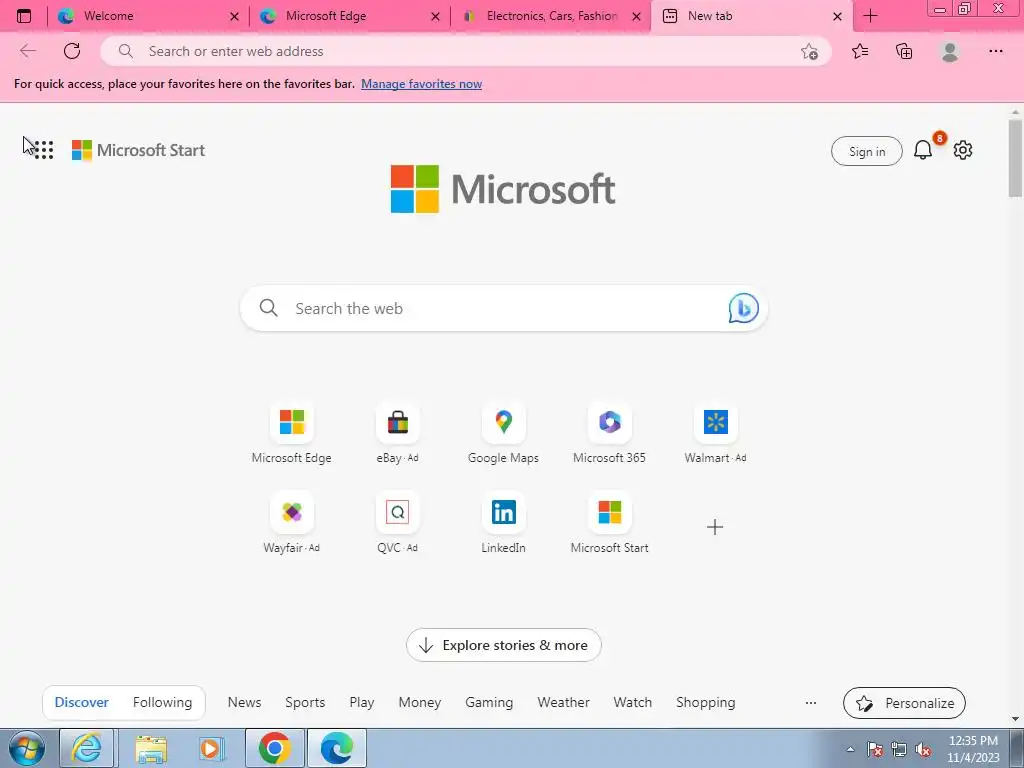
Task: Open the Weather category
Action: pos(564,703)
